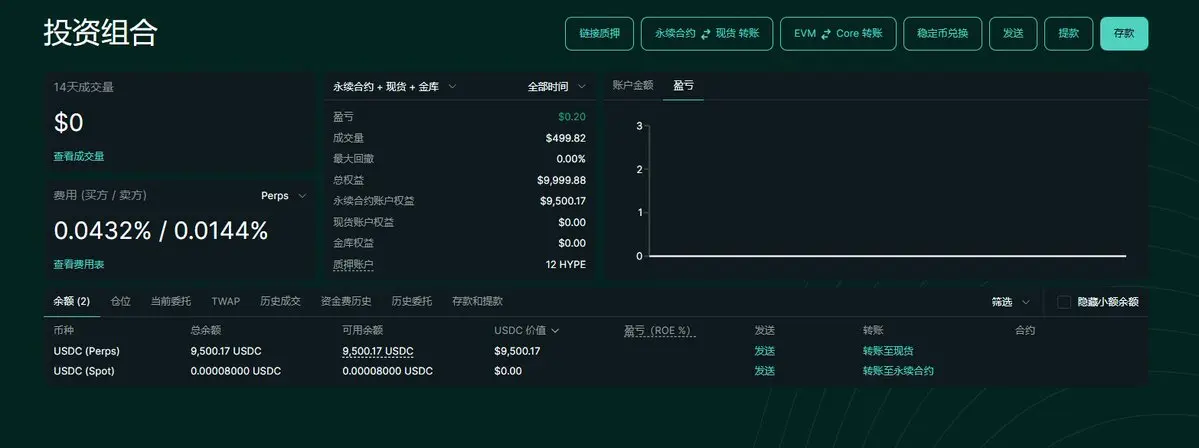Click 发送 in USDC (Spot) row

point(765,371)
